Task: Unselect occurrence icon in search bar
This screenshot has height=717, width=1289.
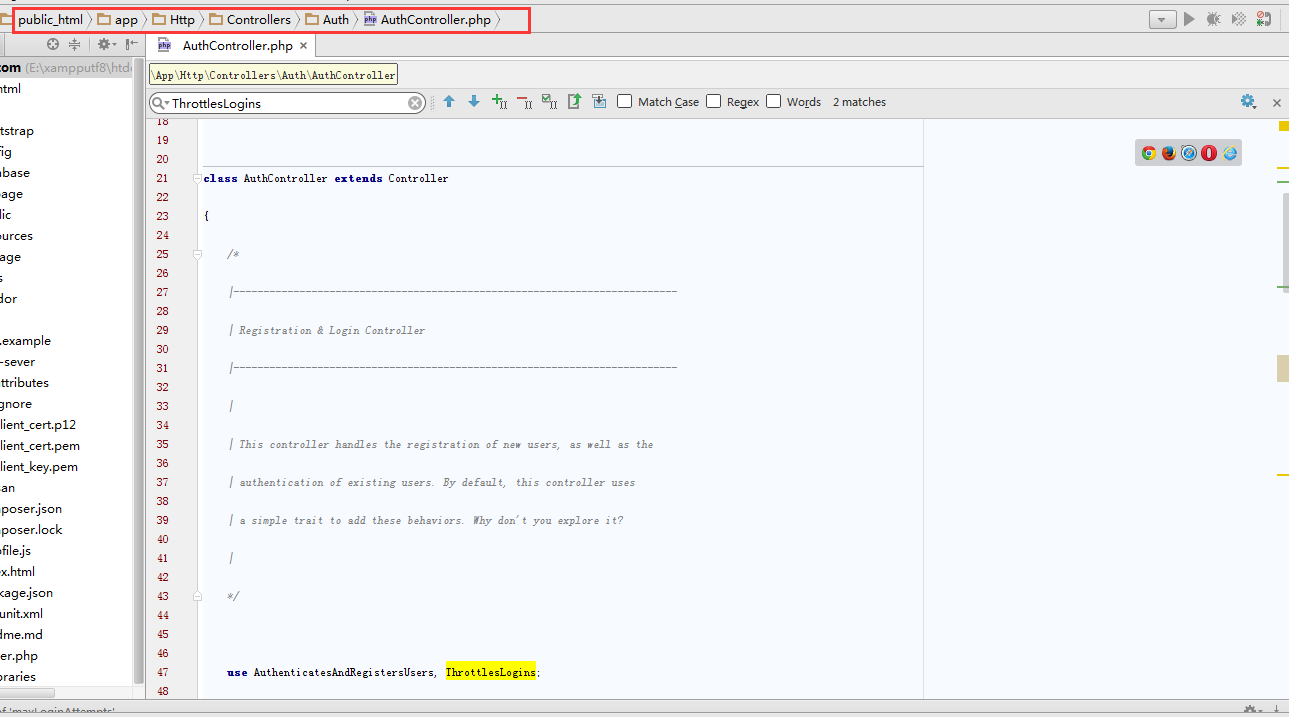Action: (x=524, y=101)
